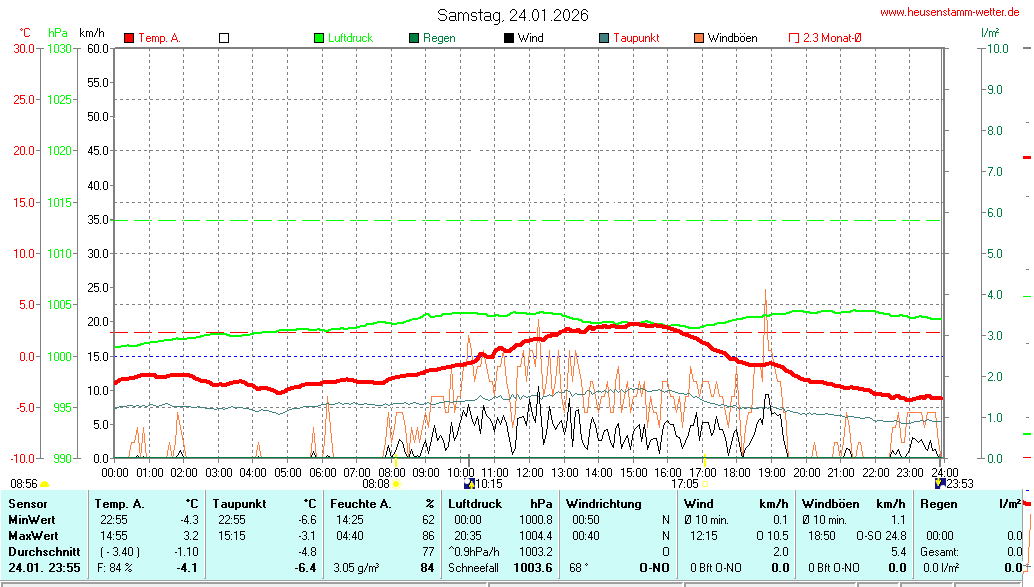Click the teal Taupunkt legend square

(604, 38)
